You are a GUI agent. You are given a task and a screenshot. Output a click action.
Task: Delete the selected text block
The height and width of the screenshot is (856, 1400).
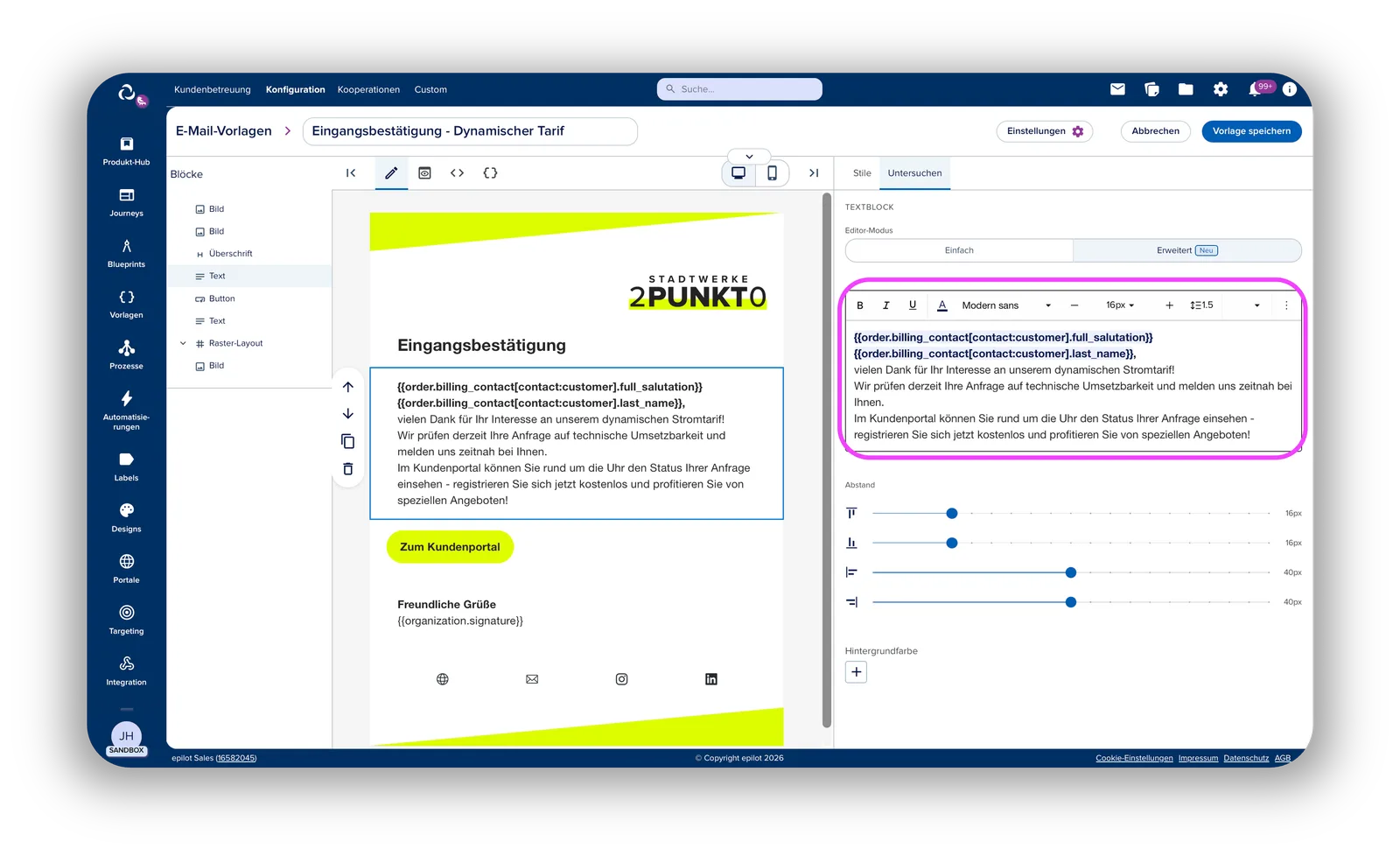348,469
